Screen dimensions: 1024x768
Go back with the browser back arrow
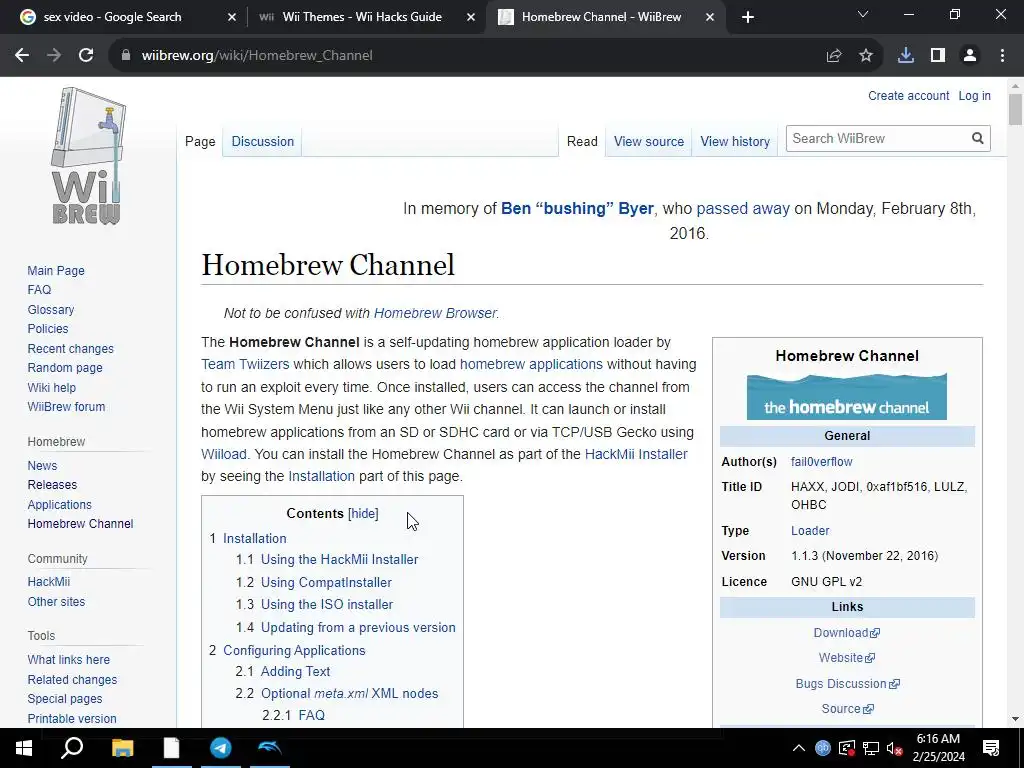[22, 56]
